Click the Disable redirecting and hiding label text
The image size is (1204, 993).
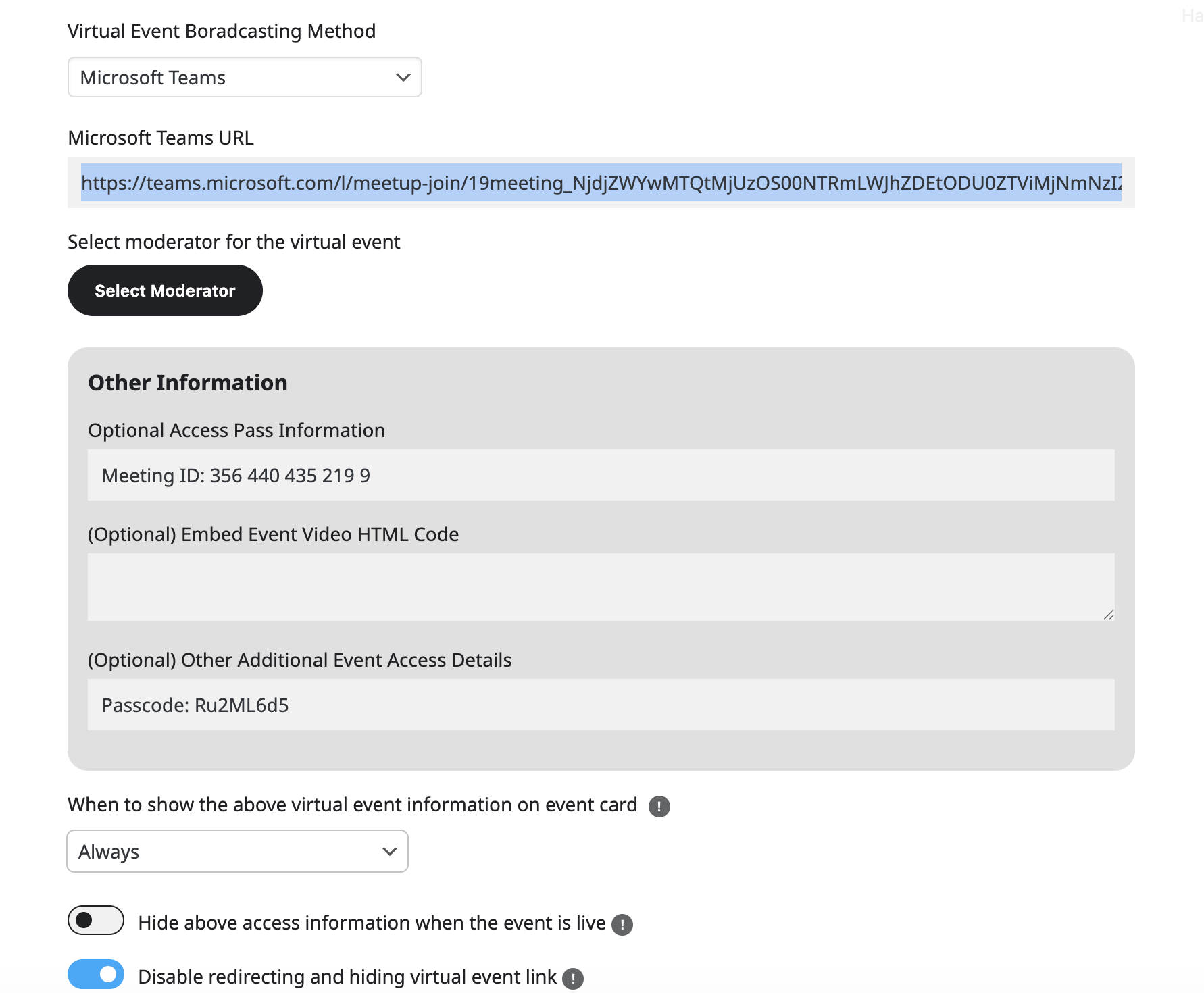point(347,977)
